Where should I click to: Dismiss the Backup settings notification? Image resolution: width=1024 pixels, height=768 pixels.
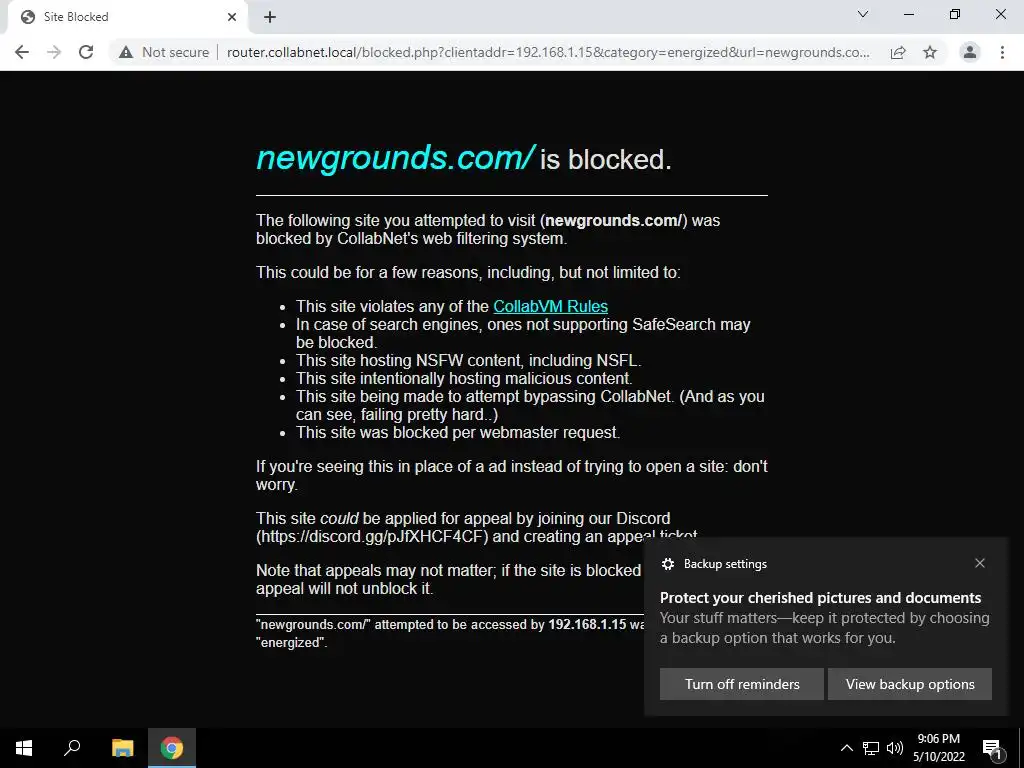980,563
